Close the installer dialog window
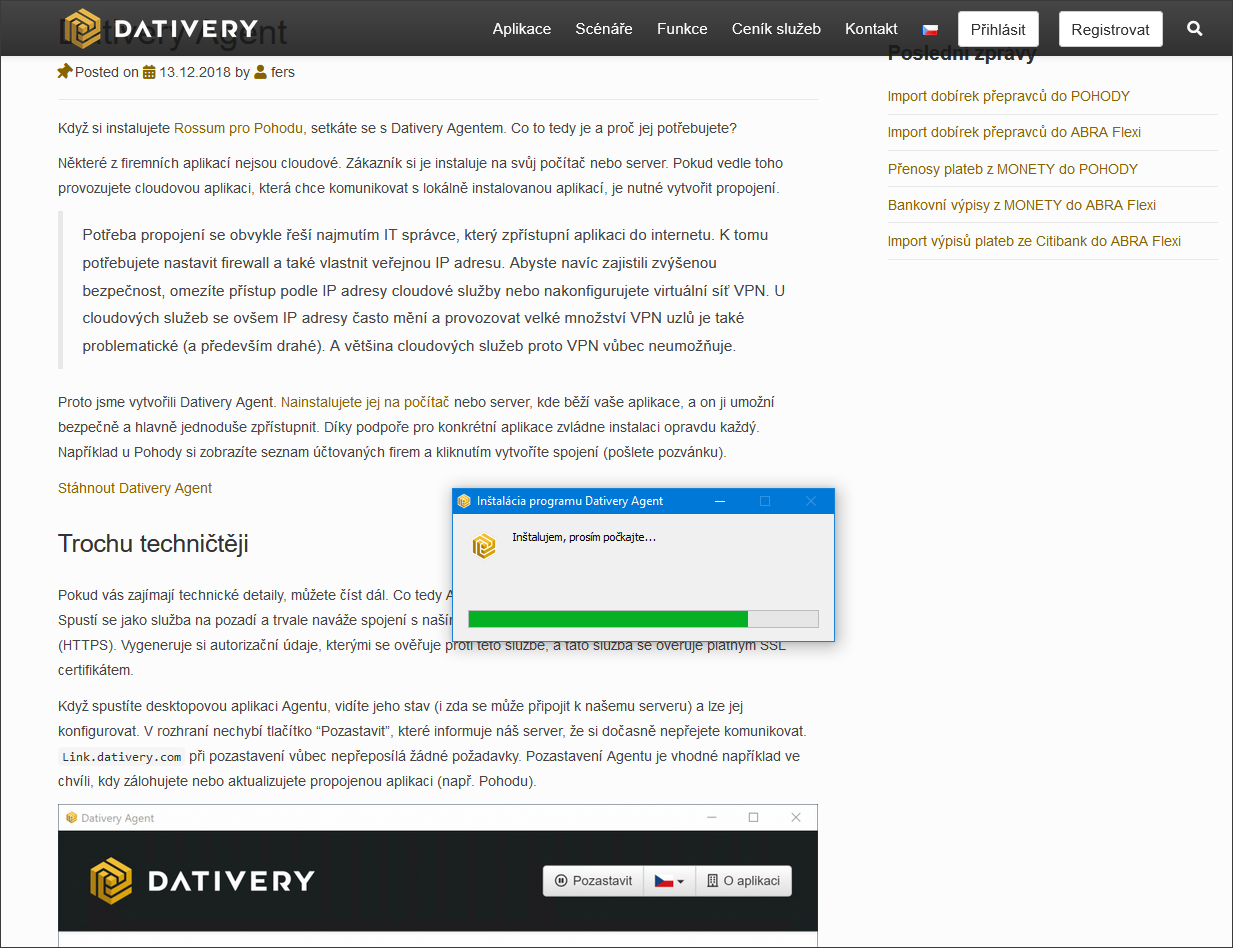The width and height of the screenshot is (1233, 948). click(x=811, y=501)
